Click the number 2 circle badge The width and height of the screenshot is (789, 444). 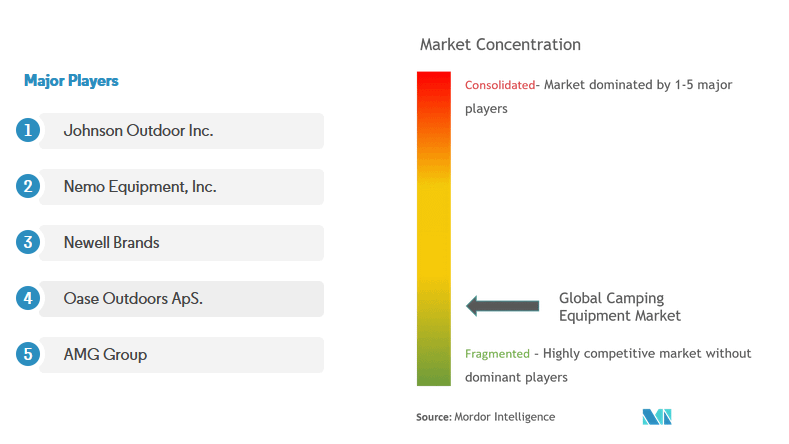28,186
